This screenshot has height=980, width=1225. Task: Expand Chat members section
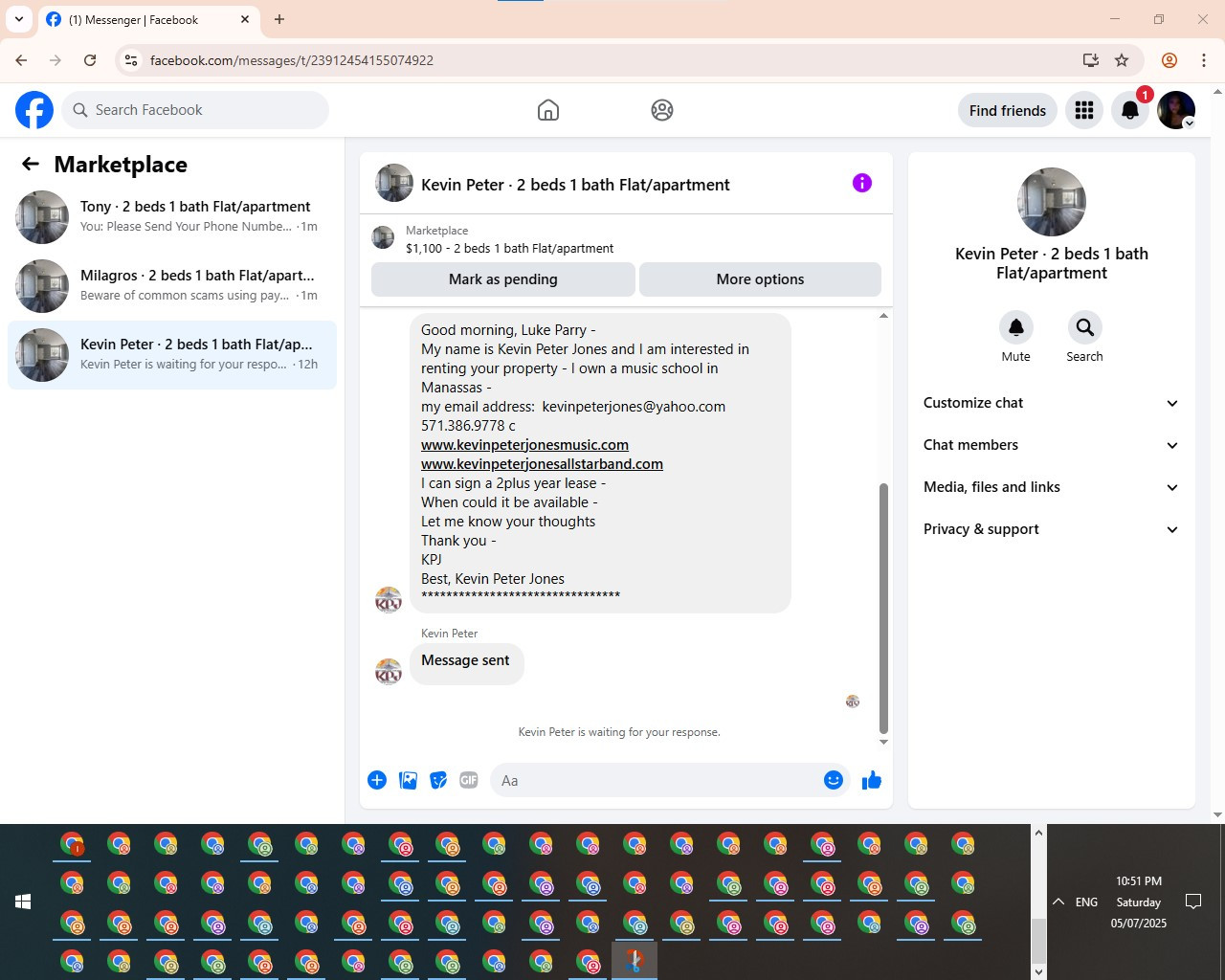coord(1051,445)
